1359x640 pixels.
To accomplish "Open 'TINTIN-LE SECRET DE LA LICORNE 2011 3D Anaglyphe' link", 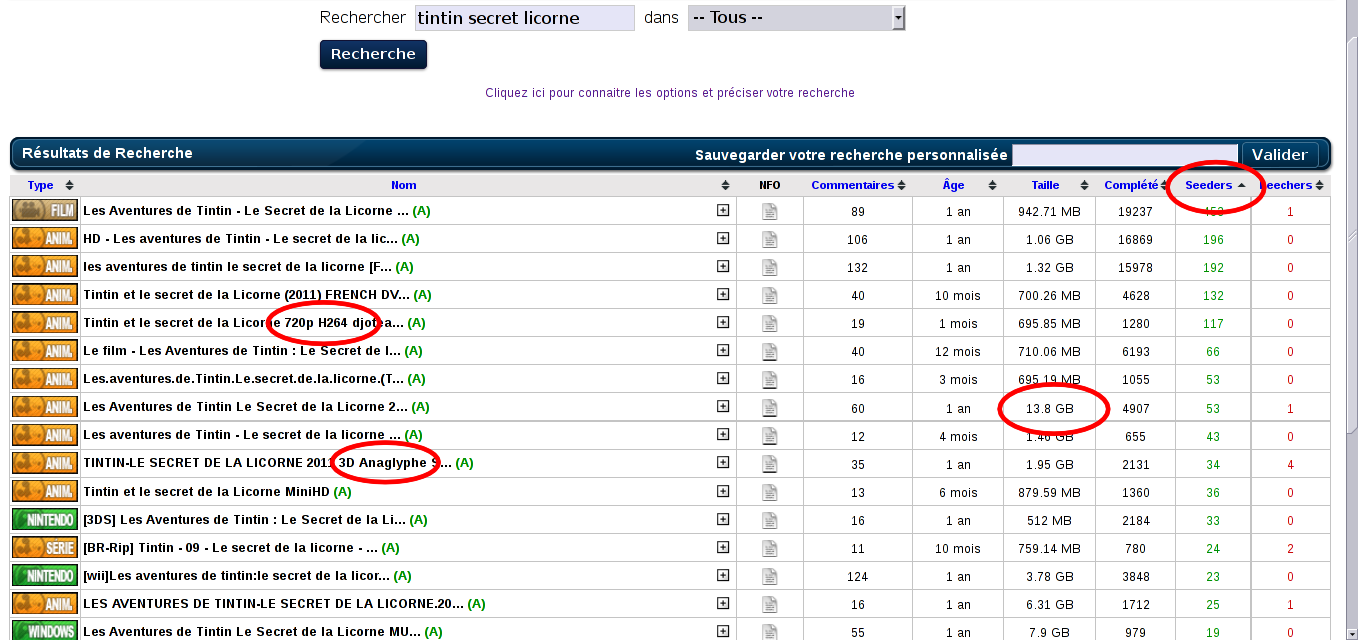I will (267, 463).
